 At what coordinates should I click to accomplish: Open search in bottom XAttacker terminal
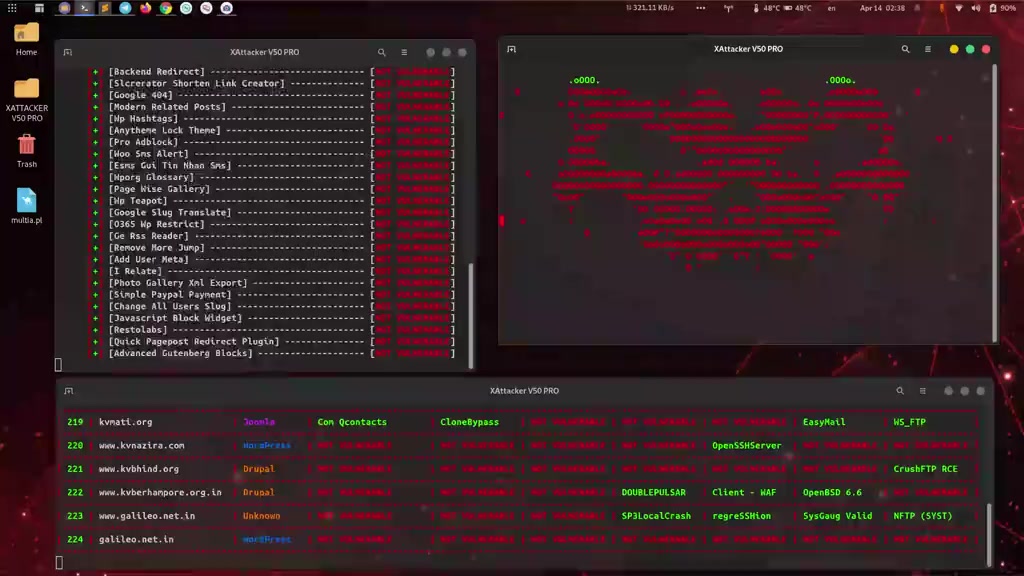click(900, 391)
